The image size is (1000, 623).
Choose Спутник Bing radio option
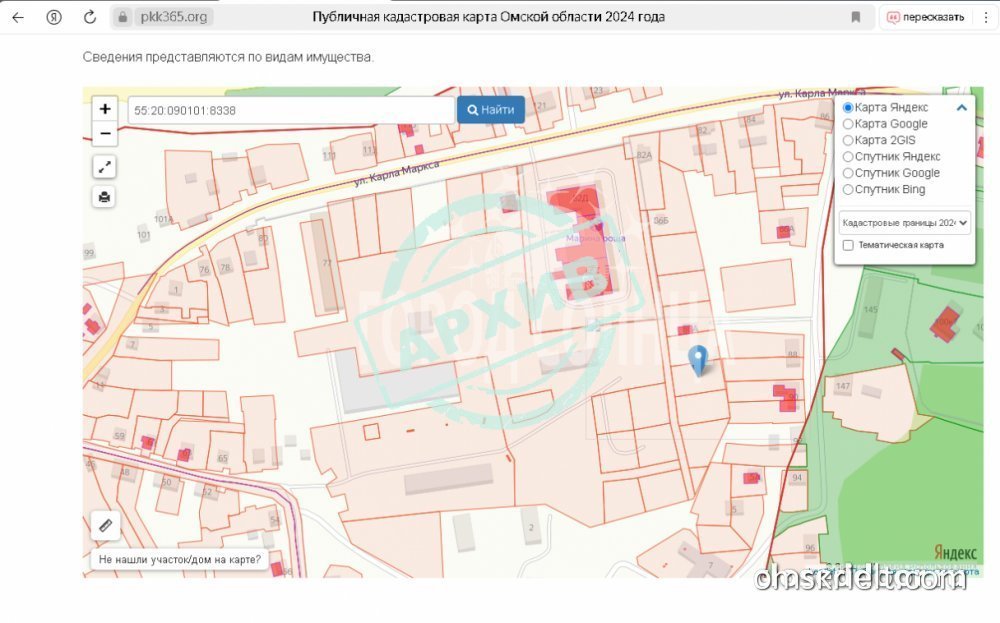(849, 190)
